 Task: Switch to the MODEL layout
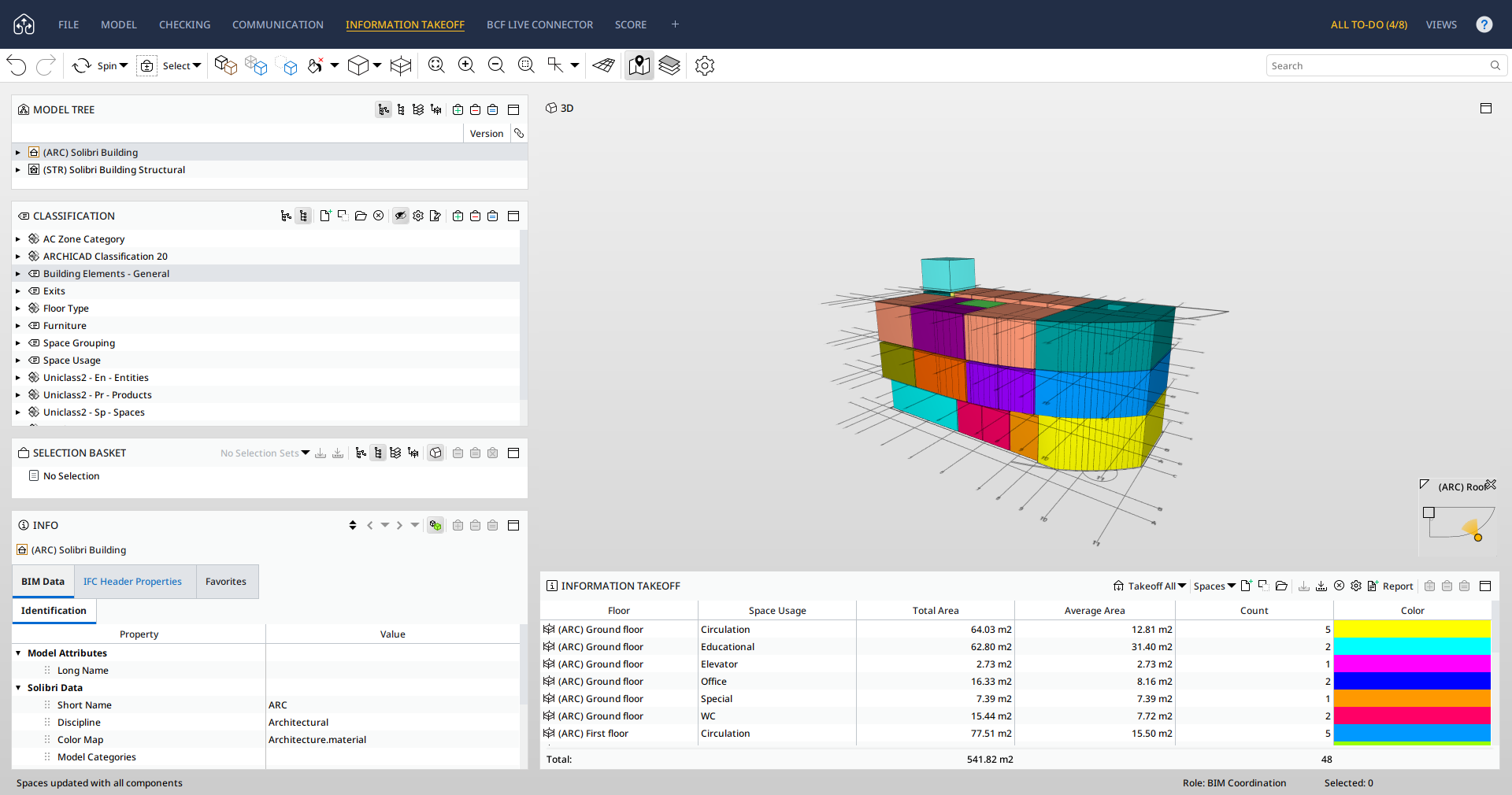click(119, 24)
